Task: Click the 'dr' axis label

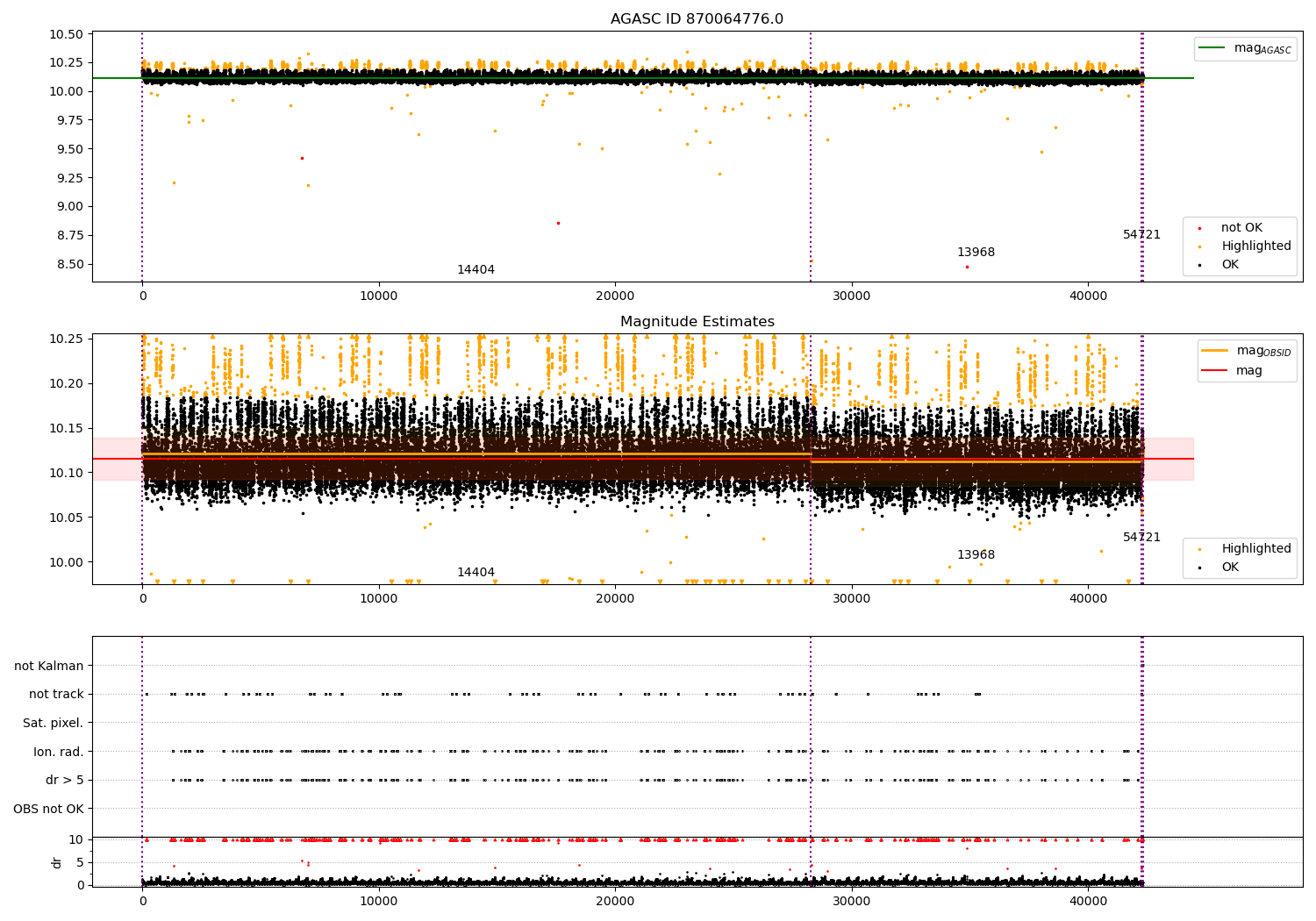Action: pos(57,862)
